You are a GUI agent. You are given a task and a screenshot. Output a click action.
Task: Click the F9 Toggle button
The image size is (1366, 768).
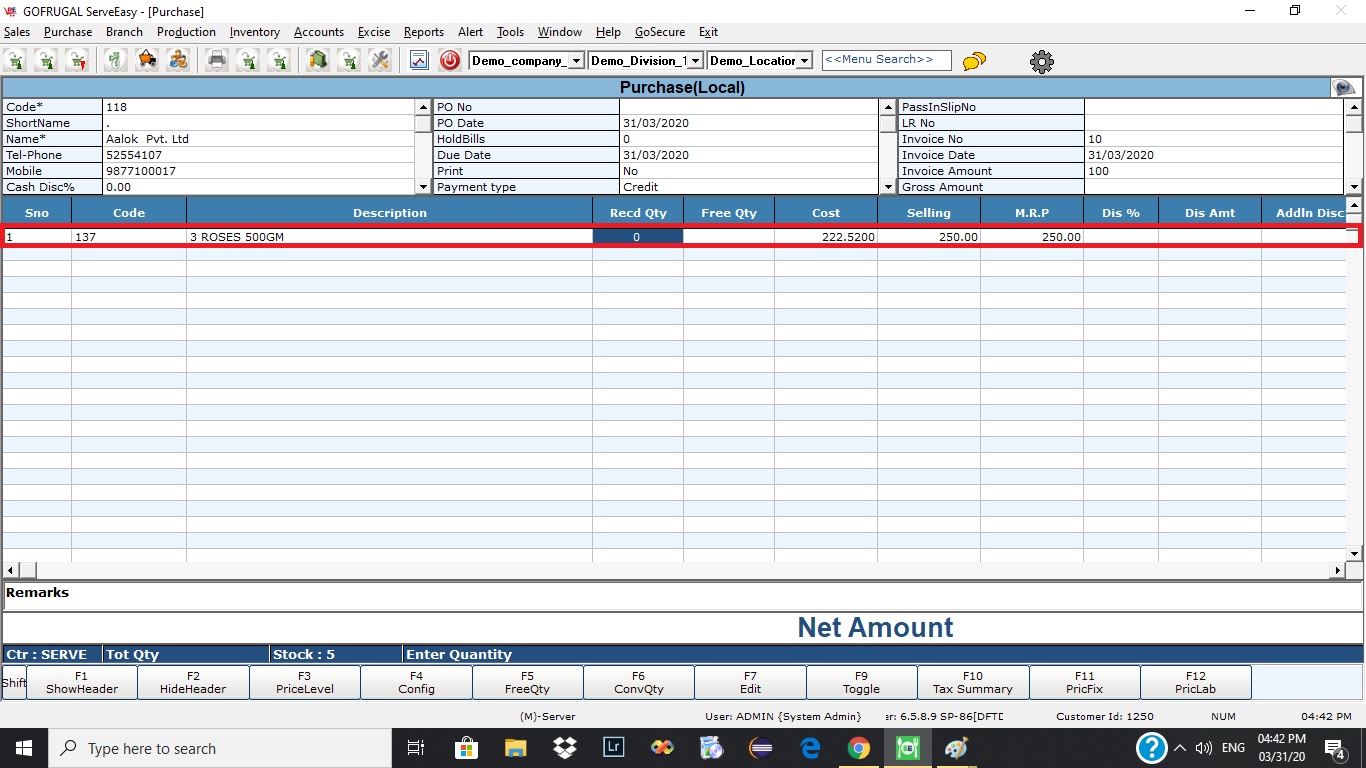[861, 682]
